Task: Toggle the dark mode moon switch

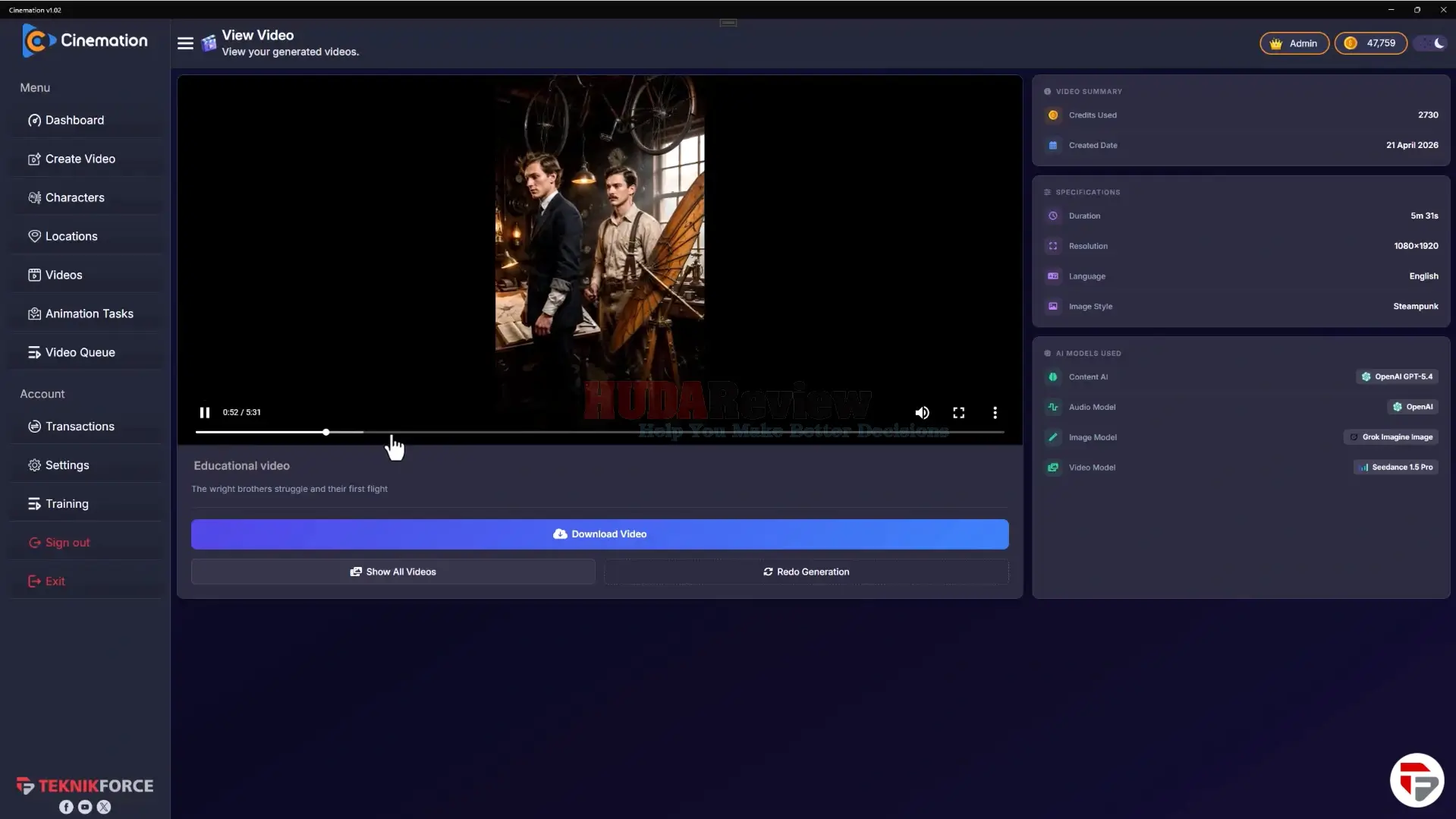Action: point(1432,43)
